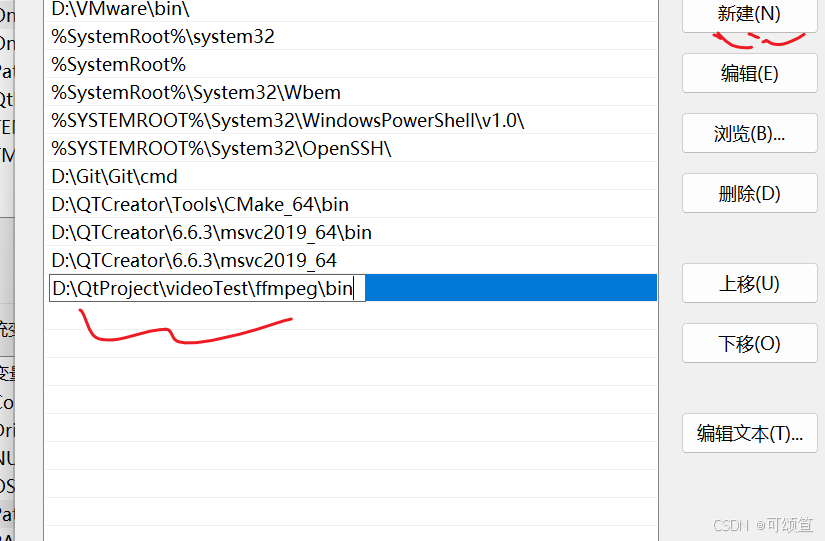Select the System32\OpenSSH\ path entry
This screenshot has height=541, width=825.
click(x=351, y=148)
